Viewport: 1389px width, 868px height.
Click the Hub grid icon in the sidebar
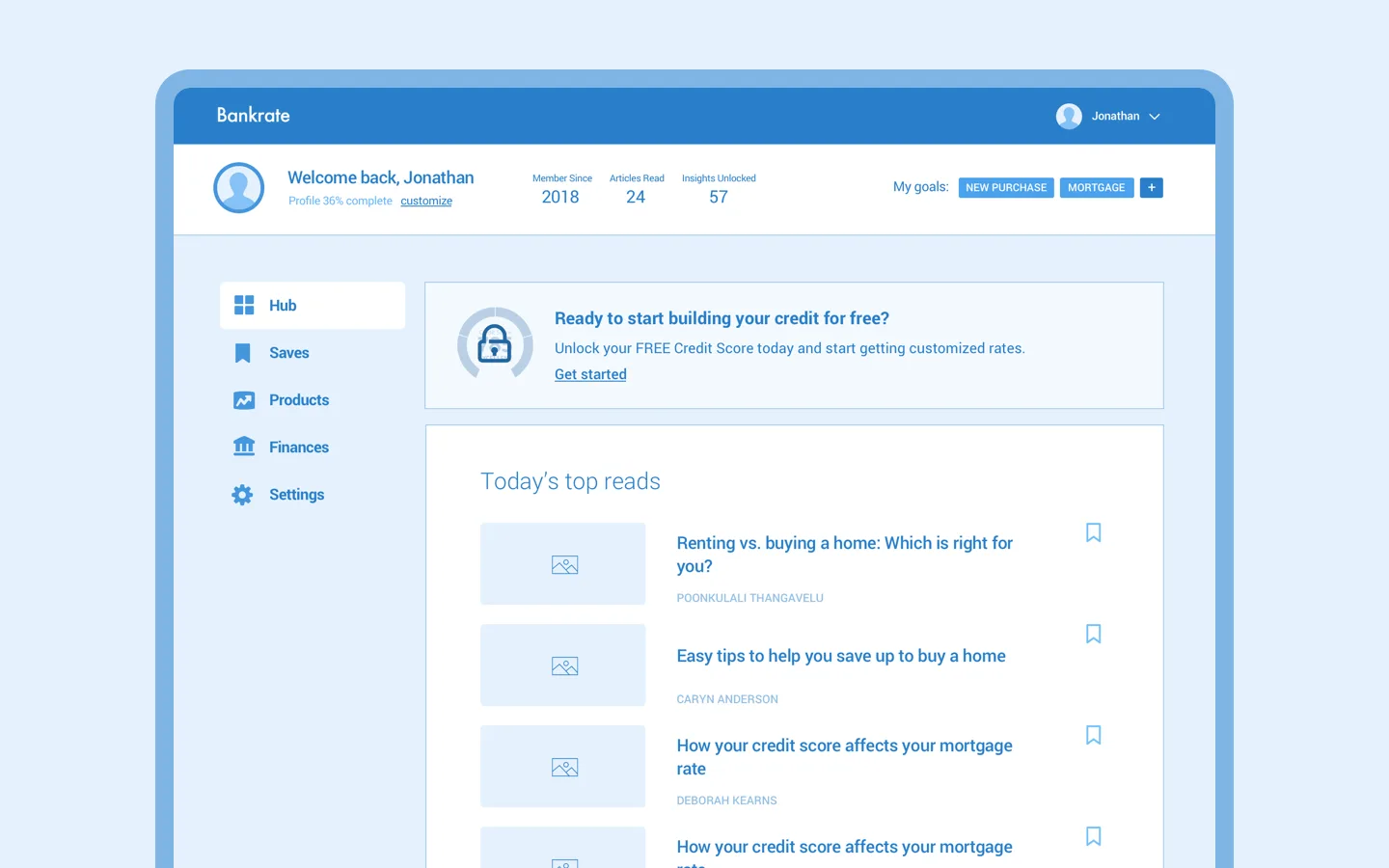[244, 306]
